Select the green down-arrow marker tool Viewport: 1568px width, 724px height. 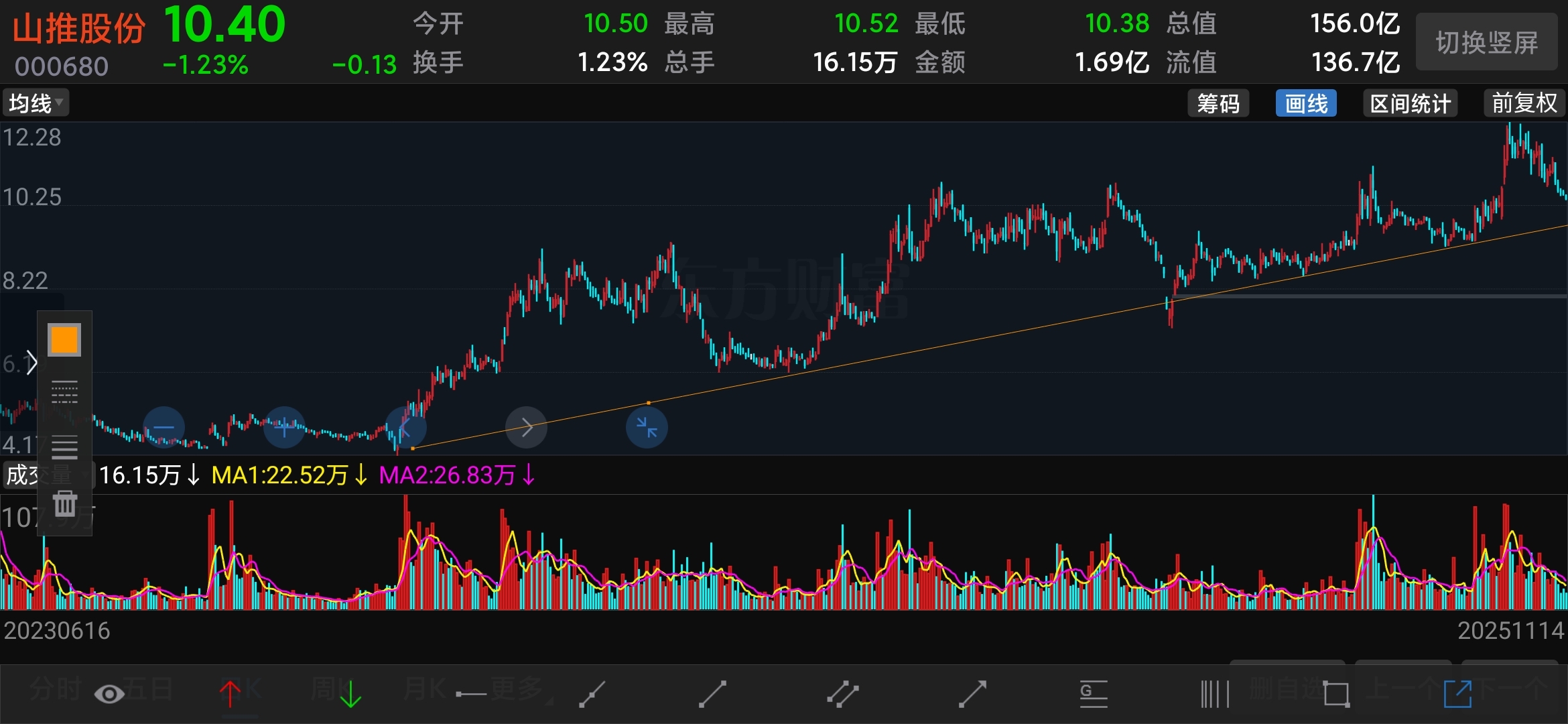pyautogui.click(x=350, y=694)
